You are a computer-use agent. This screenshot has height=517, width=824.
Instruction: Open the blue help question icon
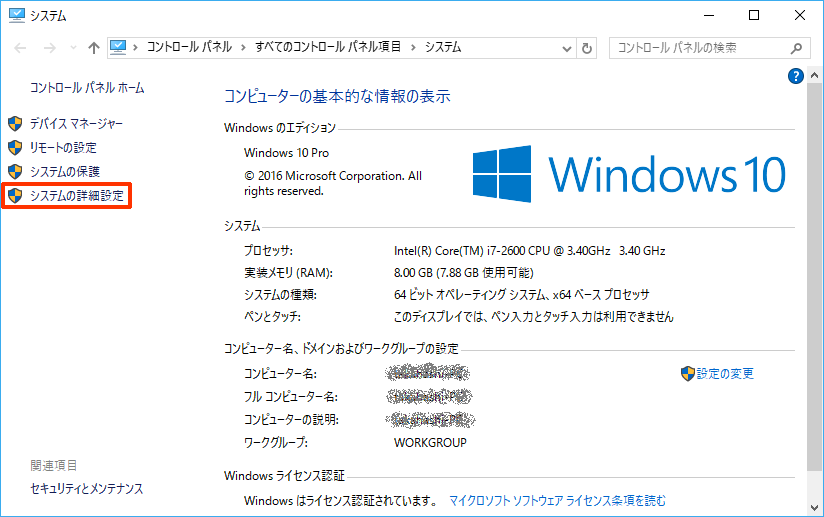[796, 76]
